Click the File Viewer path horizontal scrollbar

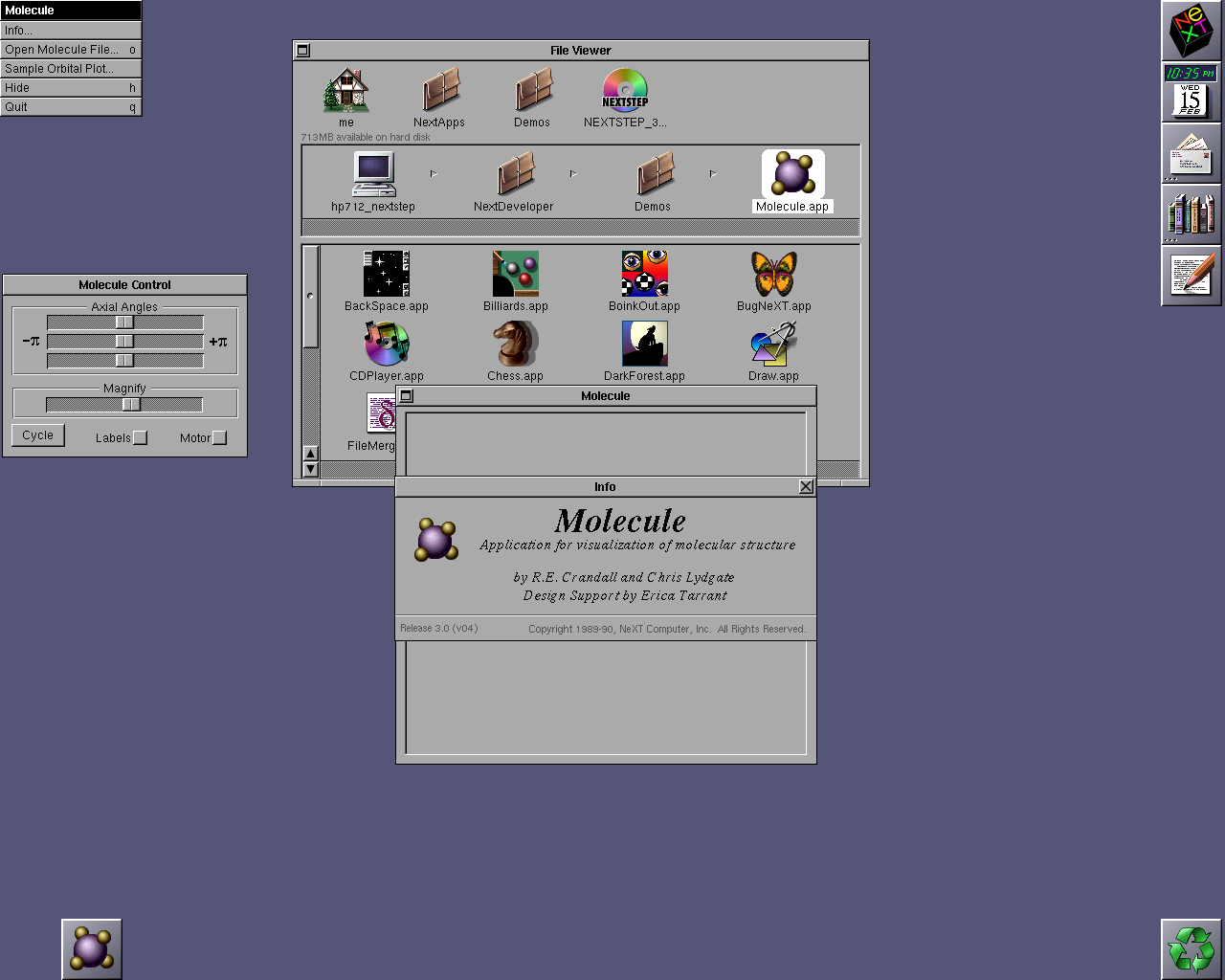point(581,227)
